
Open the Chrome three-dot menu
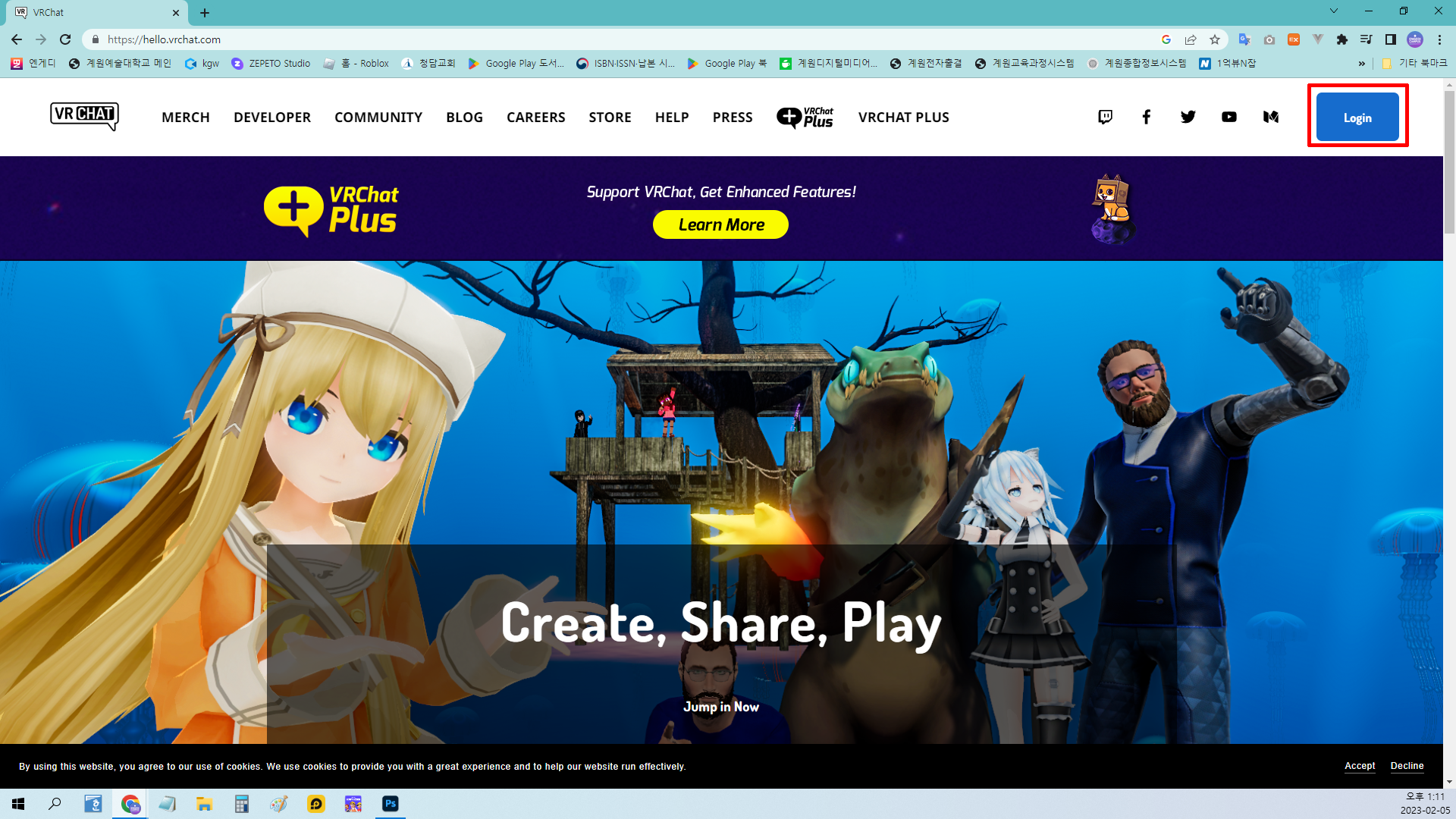pyautogui.click(x=1439, y=39)
